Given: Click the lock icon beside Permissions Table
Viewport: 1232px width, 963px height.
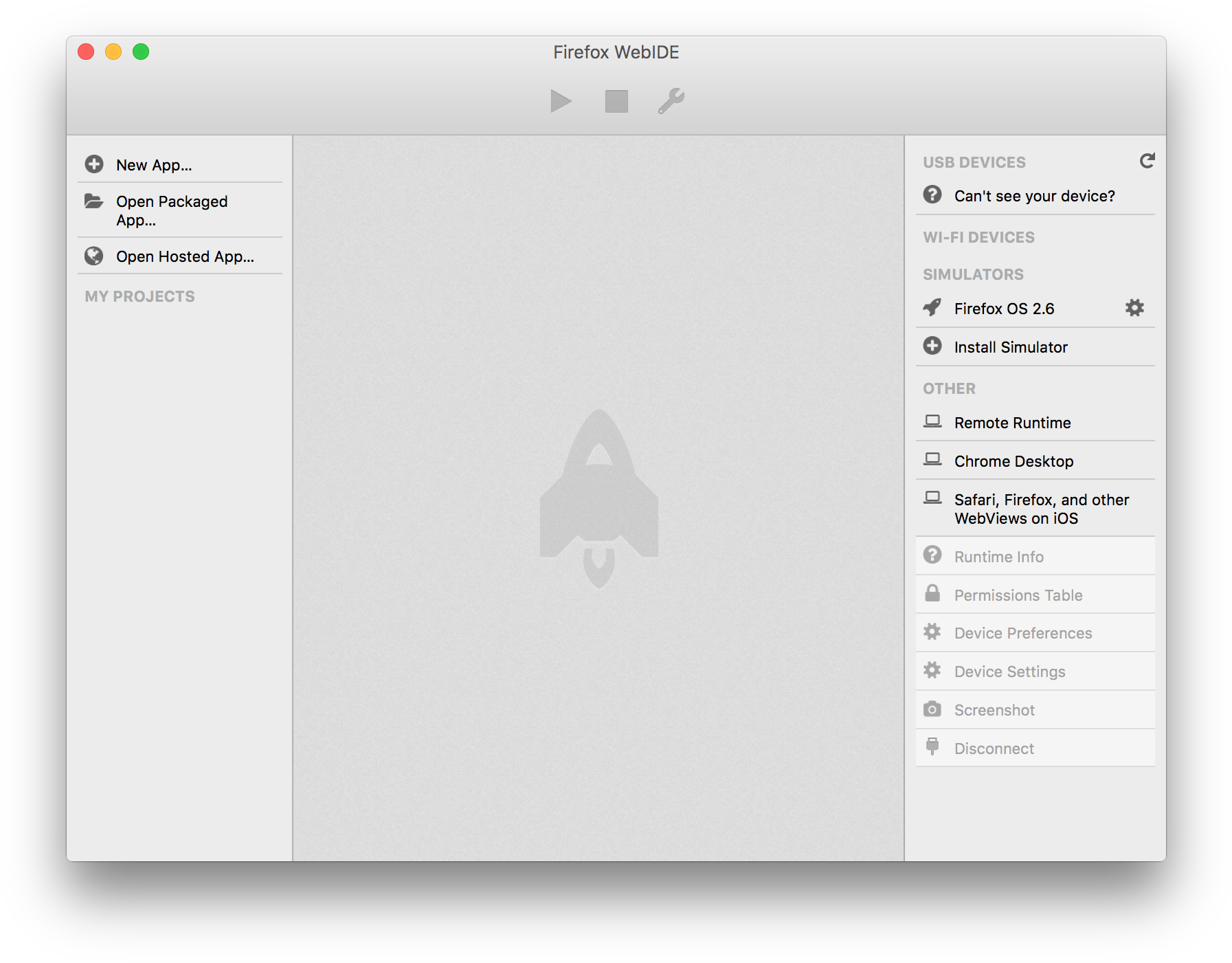Looking at the screenshot, I should coord(932,593).
